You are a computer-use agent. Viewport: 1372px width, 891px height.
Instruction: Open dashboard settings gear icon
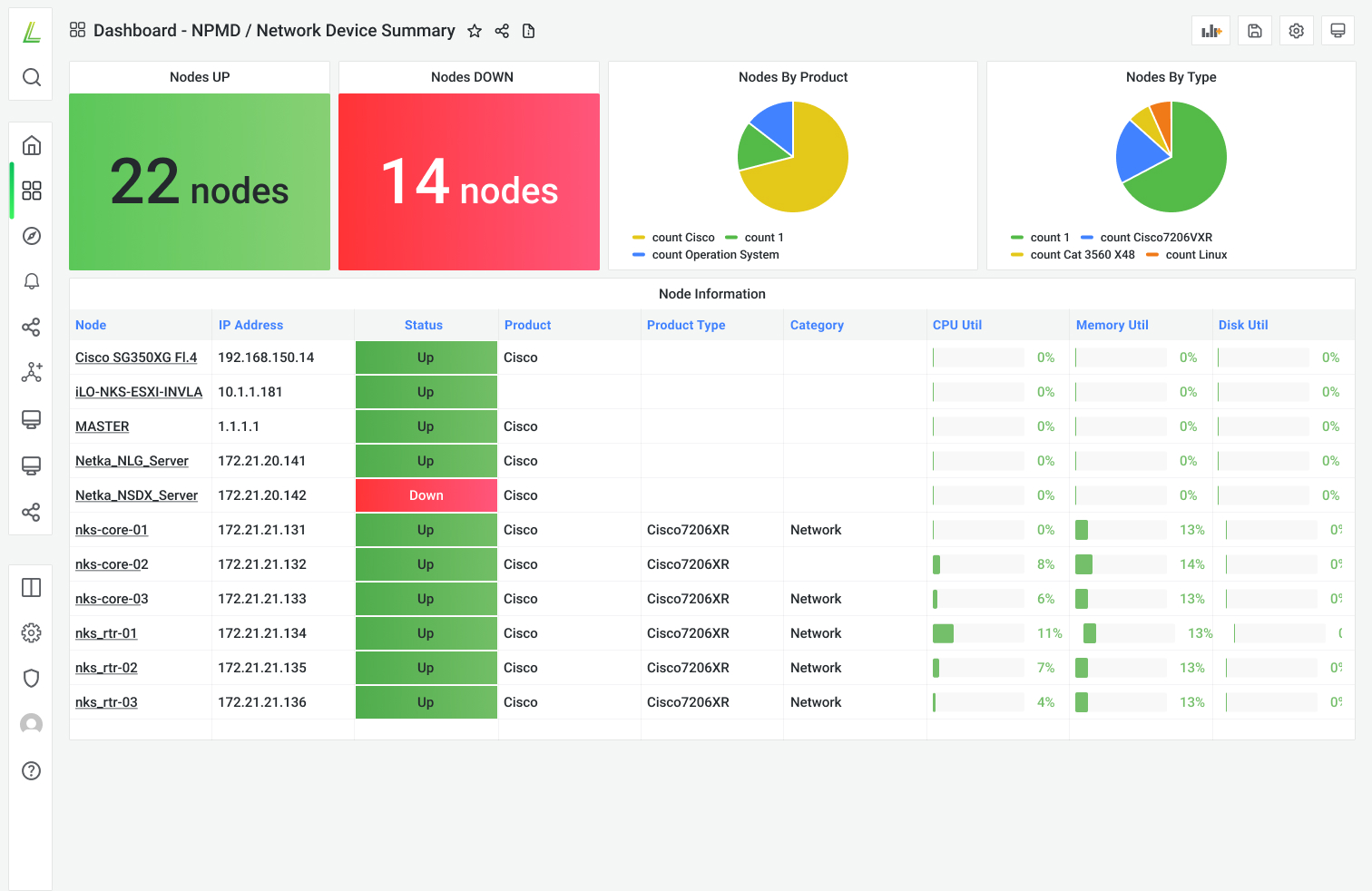click(x=1296, y=31)
